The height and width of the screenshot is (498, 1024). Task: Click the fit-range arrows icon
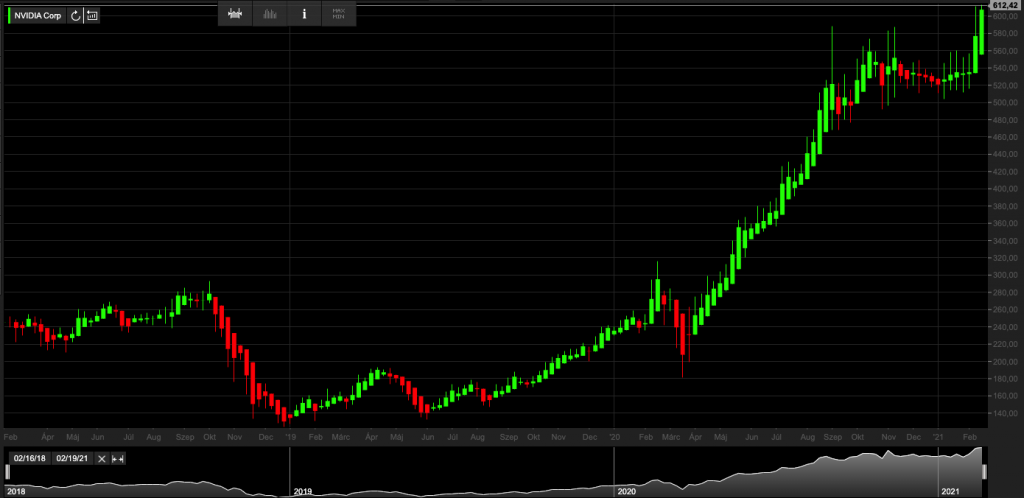click(x=117, y=458)
